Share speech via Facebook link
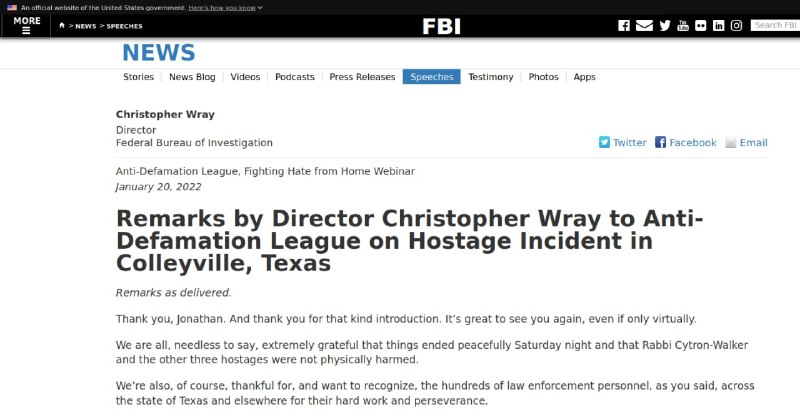The image size is (800, 410). pos(686,143)
